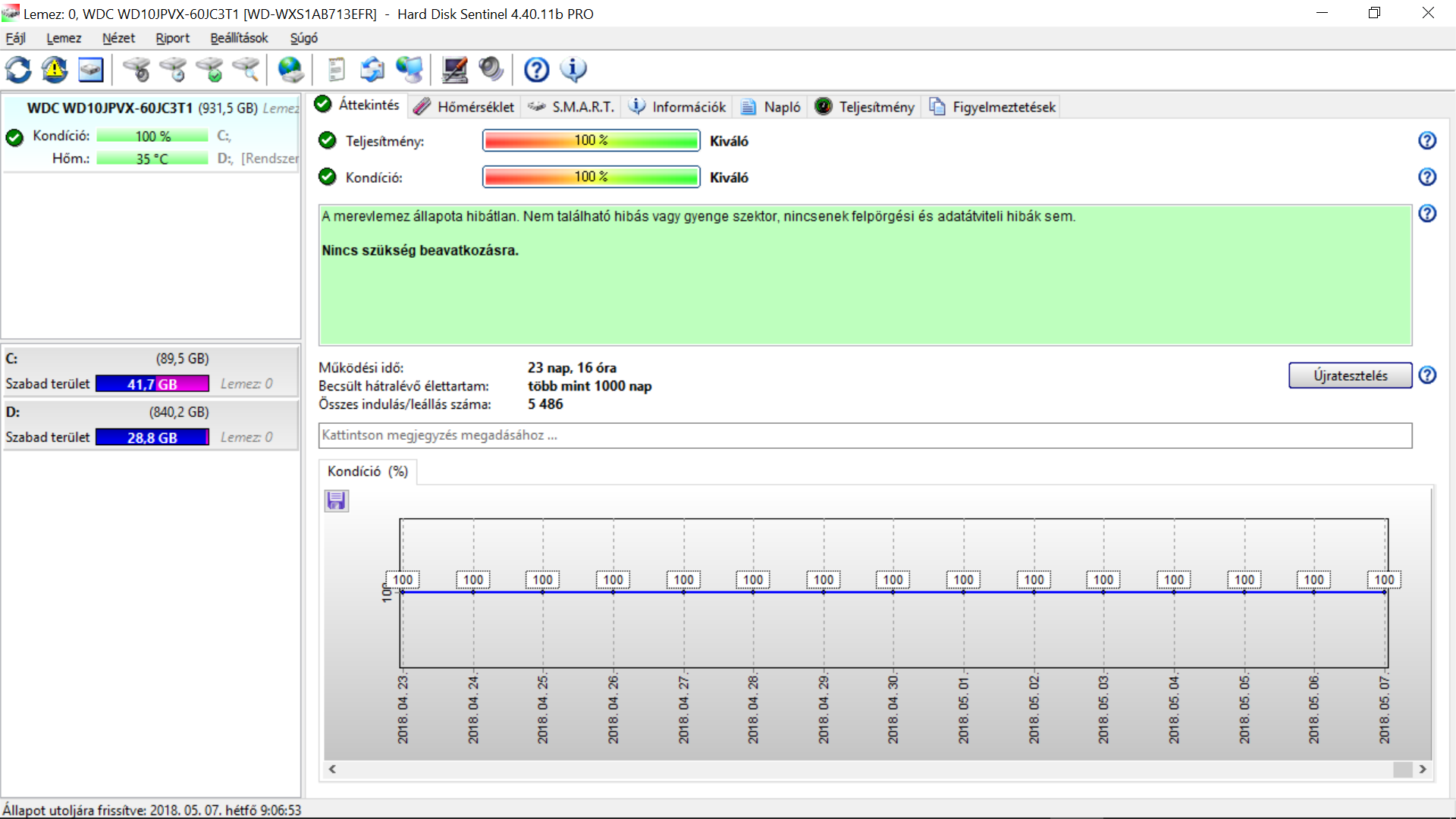Click help icon next to Teljesítmény bar
This screenshot has width=1456, height=819.
(x=1427, y=141)
